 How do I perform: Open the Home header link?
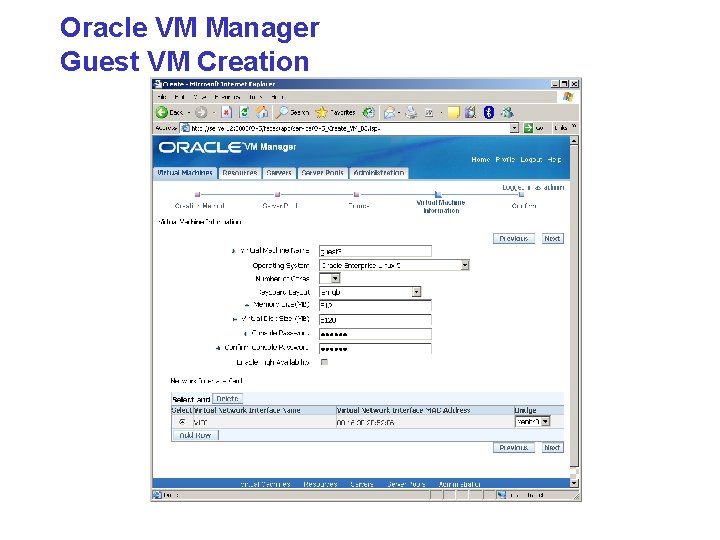point(480,159)
